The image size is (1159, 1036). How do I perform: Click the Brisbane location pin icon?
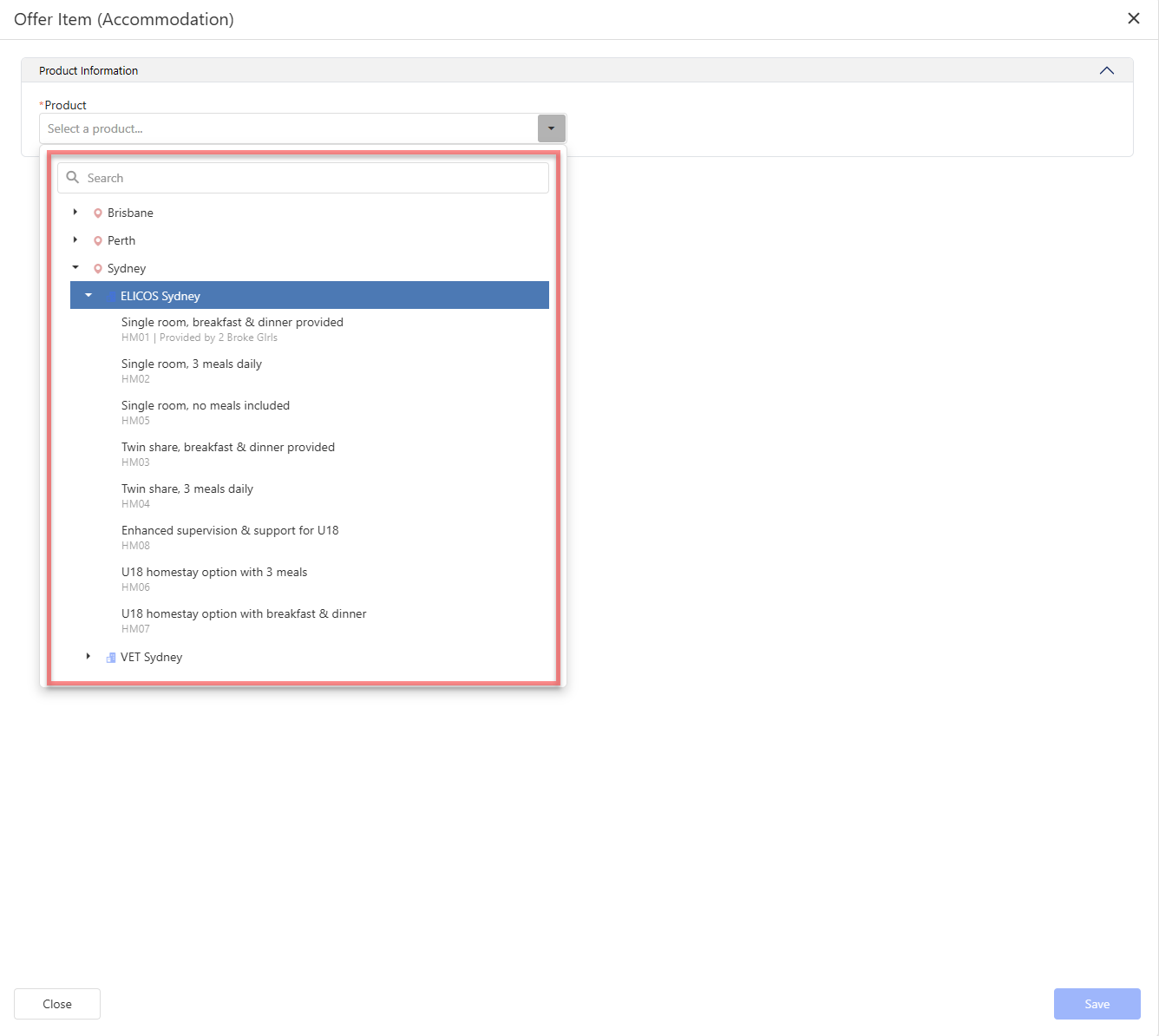pyautogui.click(x=98, y=213)
